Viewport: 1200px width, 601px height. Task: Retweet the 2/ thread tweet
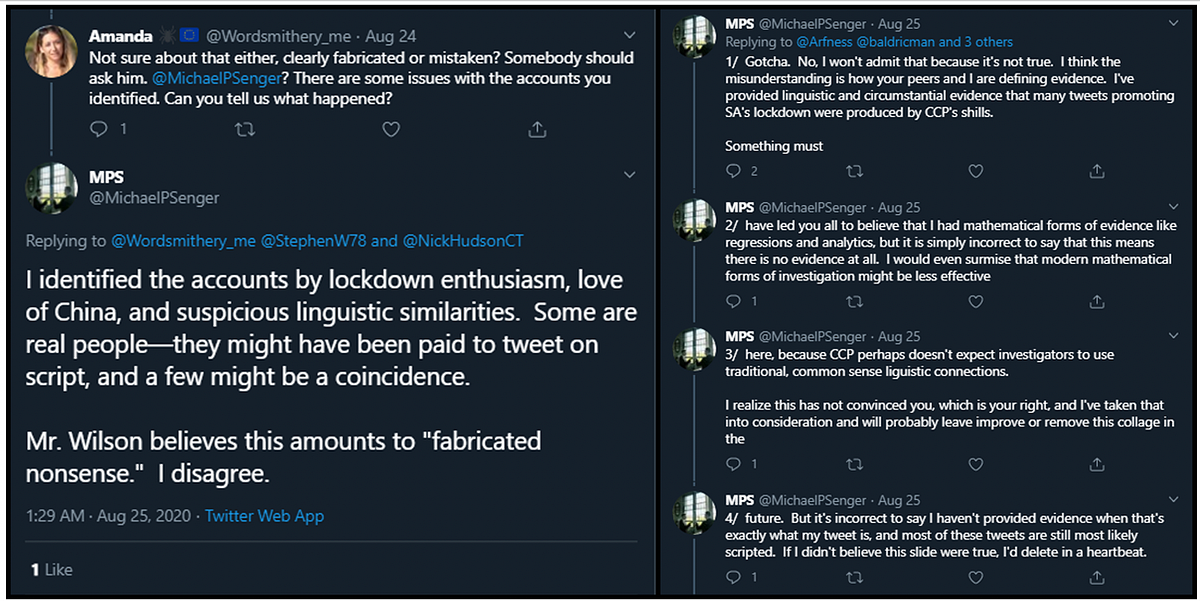[x=854, y=301]
